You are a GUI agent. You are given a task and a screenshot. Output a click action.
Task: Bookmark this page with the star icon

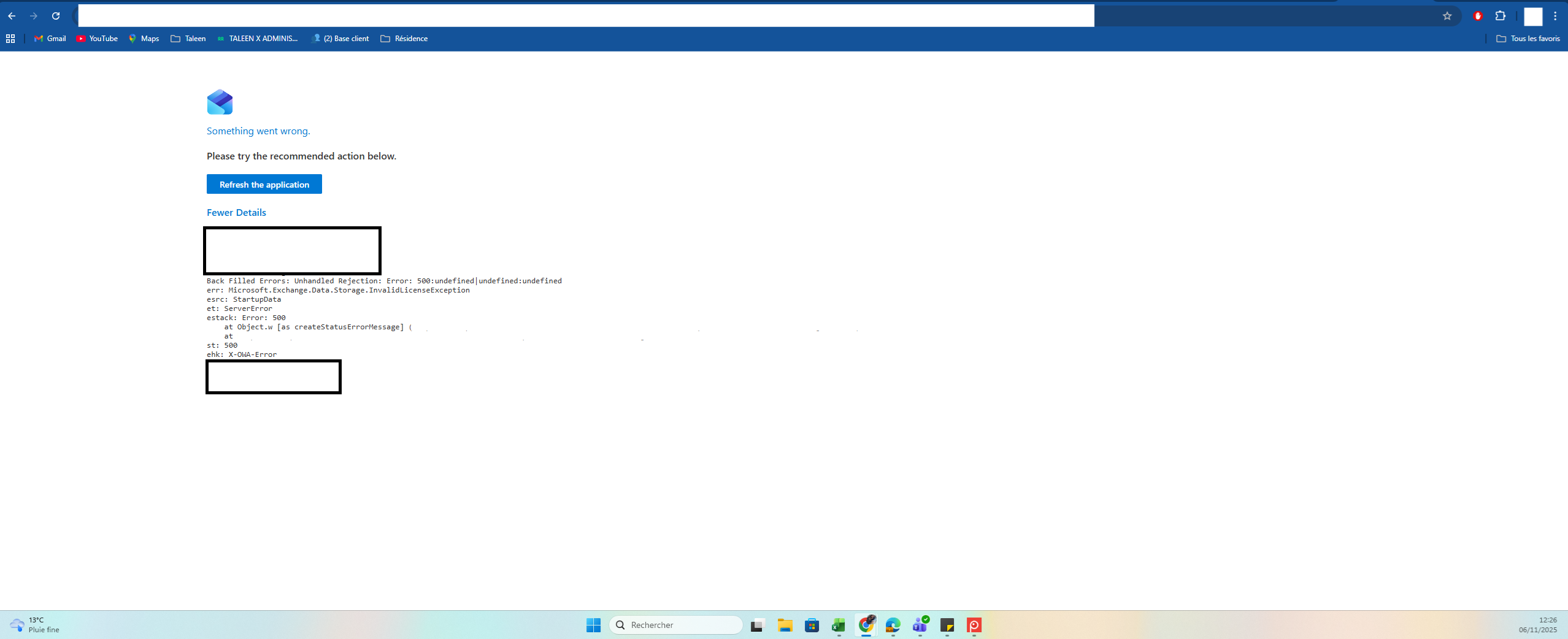pyautogui.click(x=1447, y=16)
